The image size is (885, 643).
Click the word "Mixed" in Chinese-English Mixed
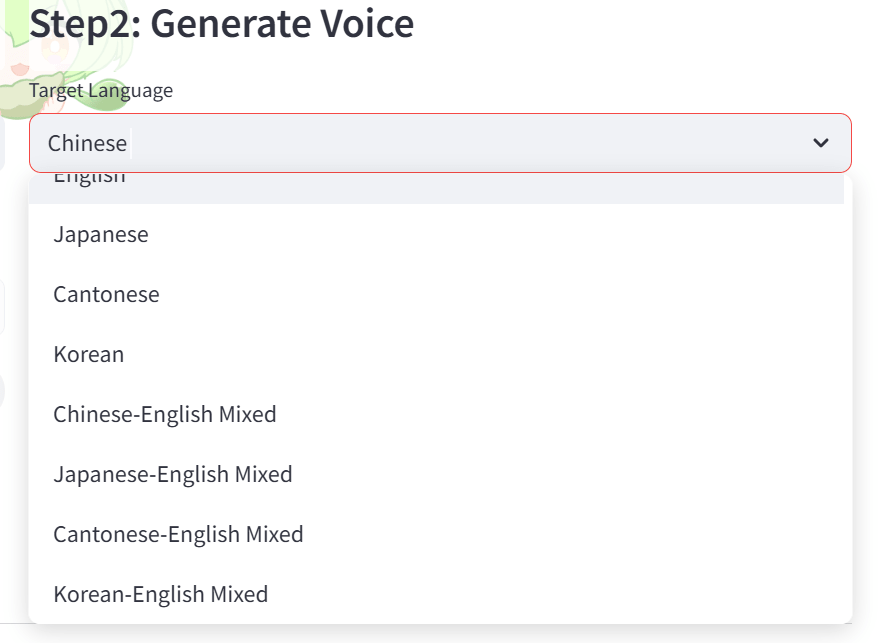click(247, 414)
